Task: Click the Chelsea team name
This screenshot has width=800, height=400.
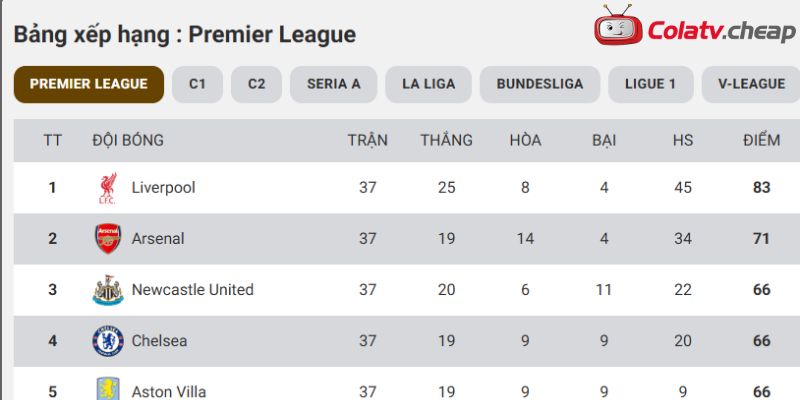Action: coord(159,341)
